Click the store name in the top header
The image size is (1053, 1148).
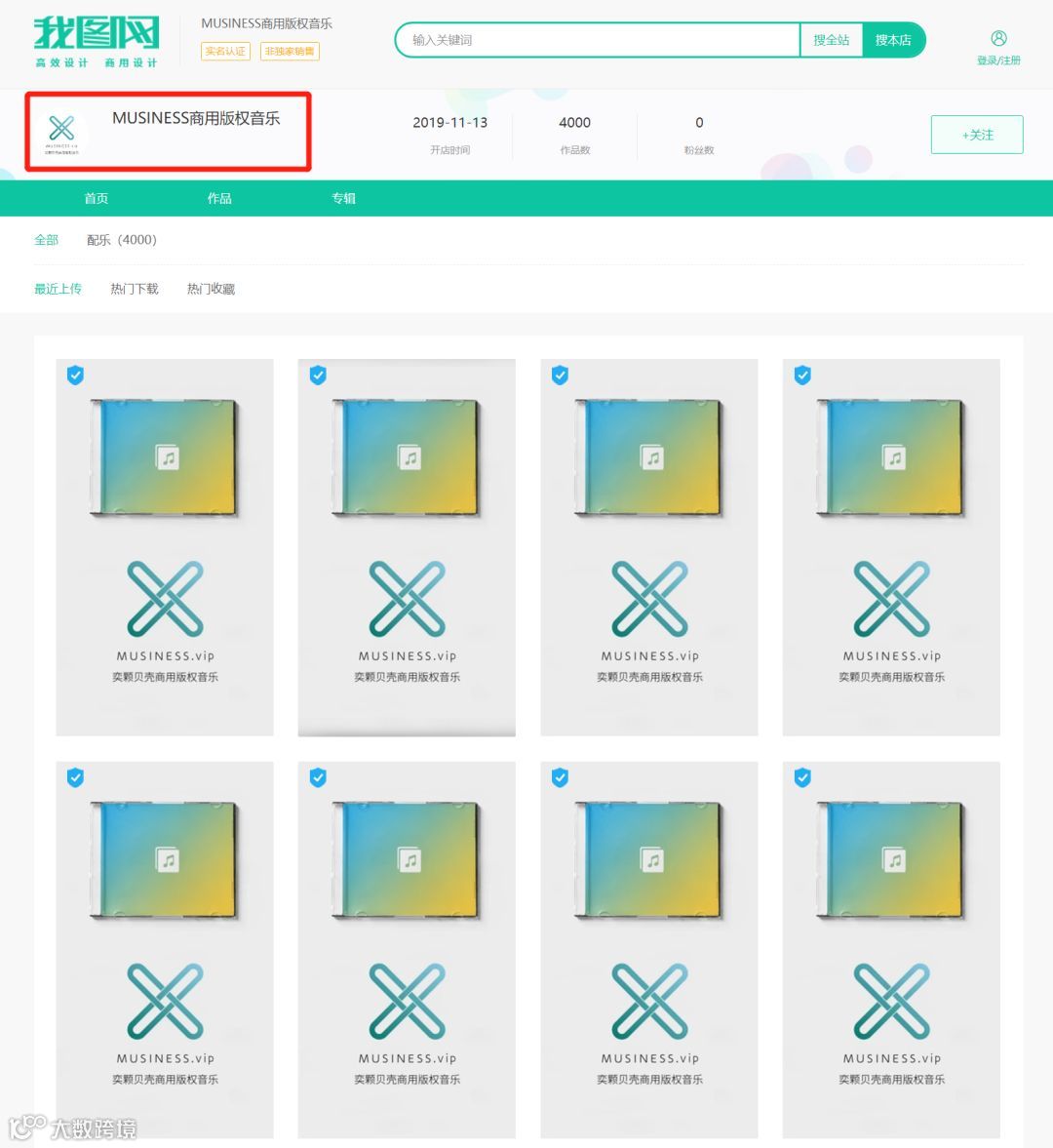click(x=266, y=23)
